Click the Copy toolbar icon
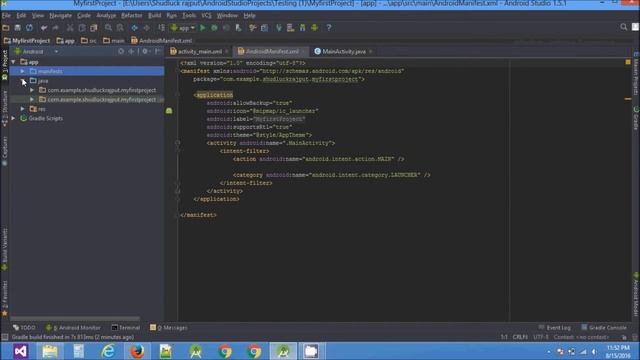Viewport: 640px width, 360px height. 82,28
